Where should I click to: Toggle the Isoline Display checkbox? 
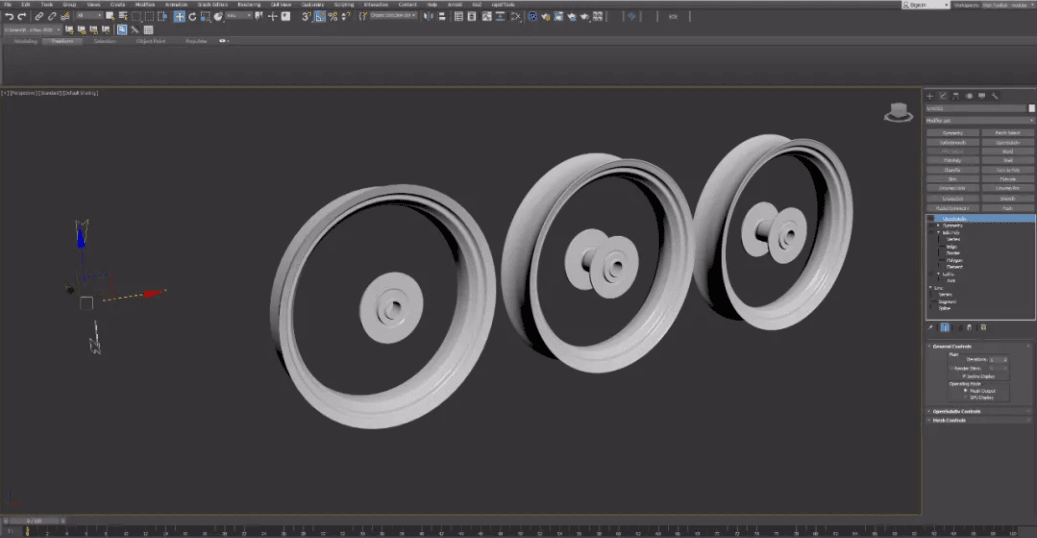pyautogui.click(x=965, y=376)
